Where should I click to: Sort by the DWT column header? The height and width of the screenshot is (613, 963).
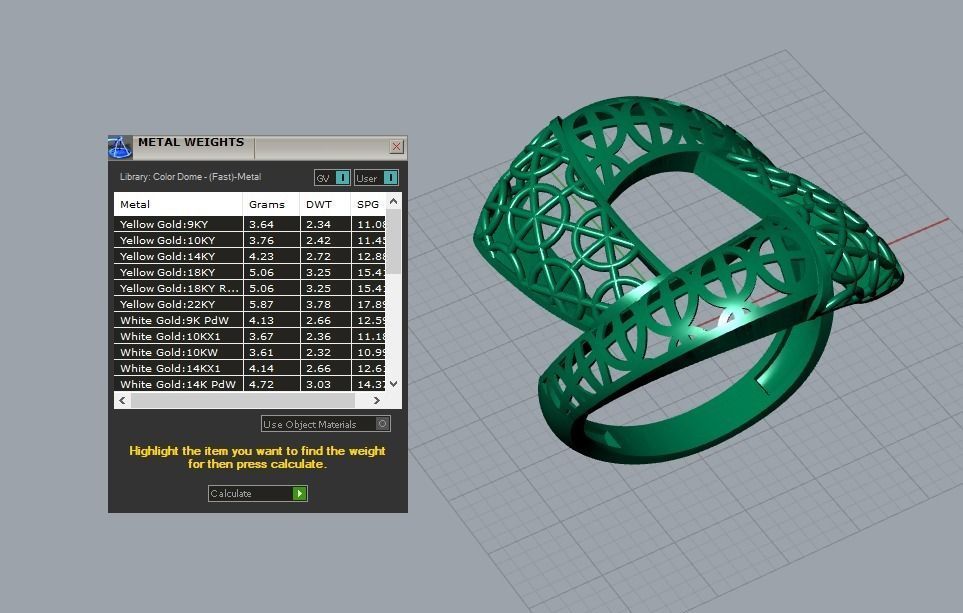(325, 204)
